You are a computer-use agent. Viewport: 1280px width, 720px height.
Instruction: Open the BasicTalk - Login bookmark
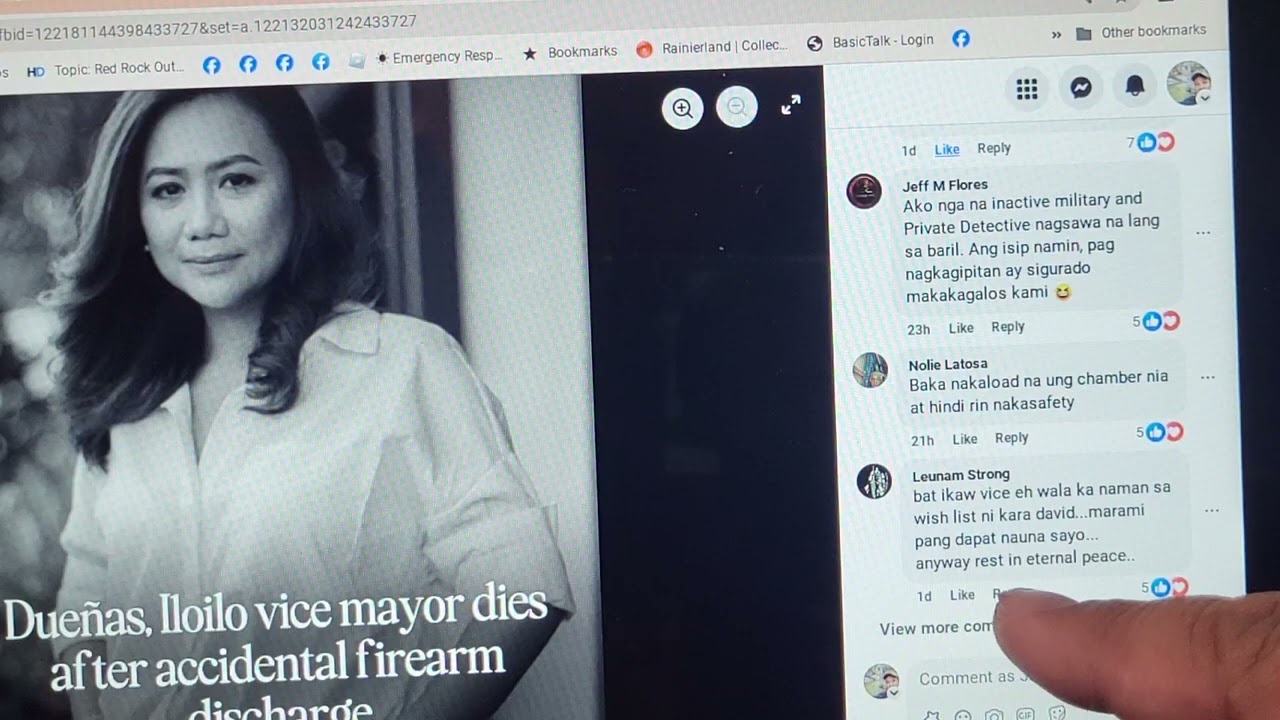[871, 41]
